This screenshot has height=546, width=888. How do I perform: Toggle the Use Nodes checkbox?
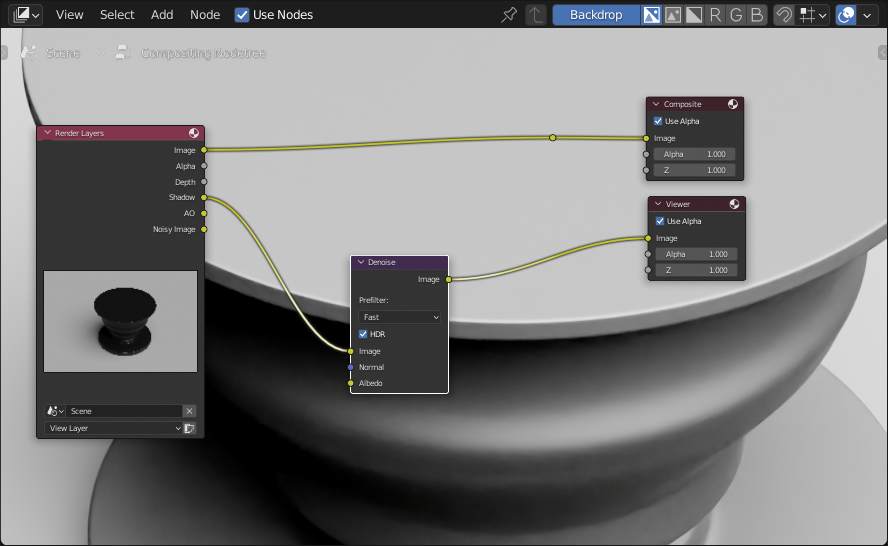242,15
